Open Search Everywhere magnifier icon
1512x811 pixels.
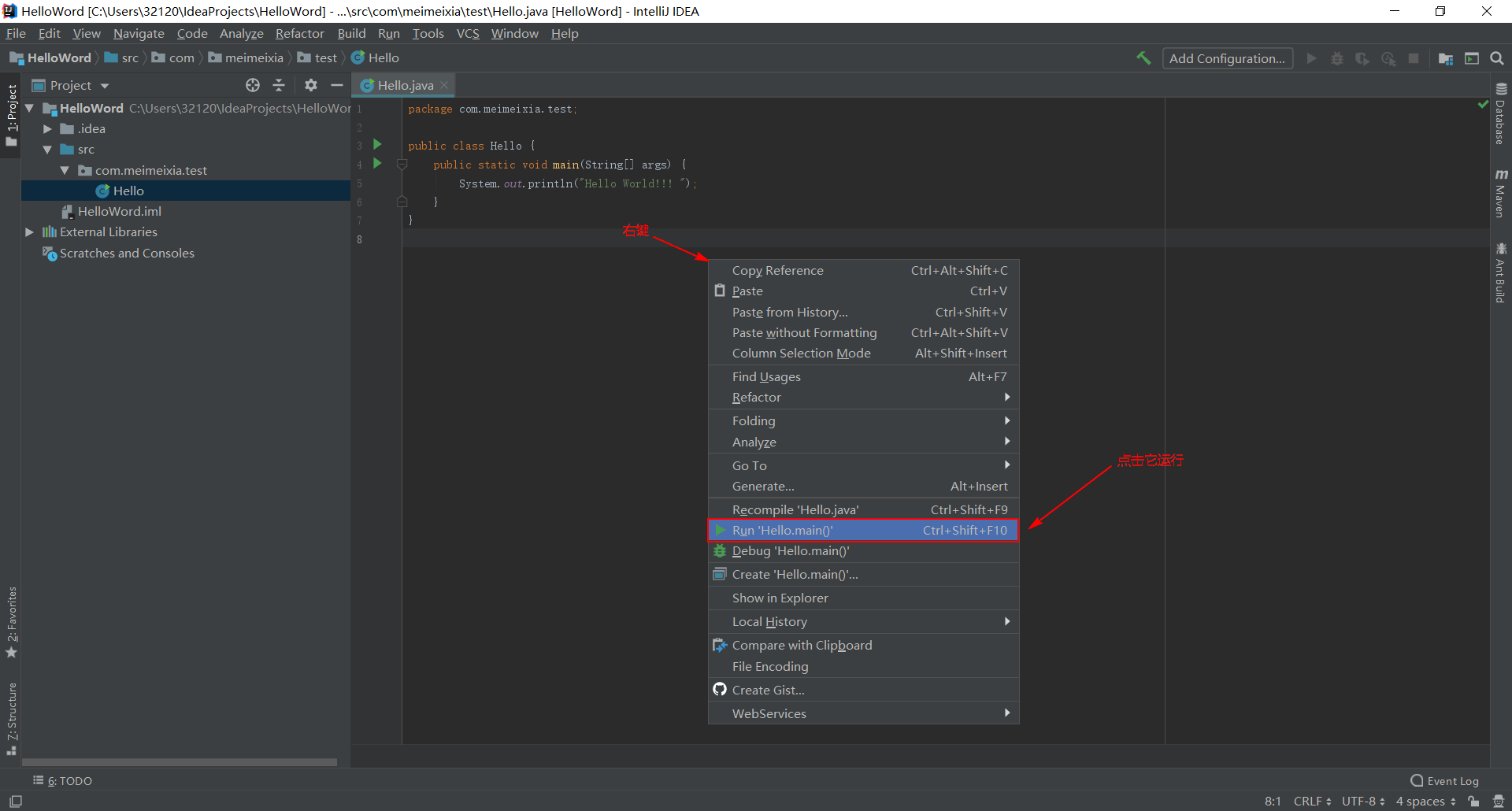coord(1497,58)
